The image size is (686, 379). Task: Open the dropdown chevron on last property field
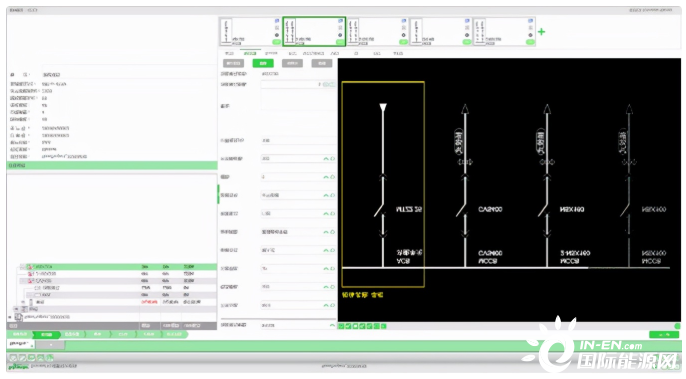point(332,325)
